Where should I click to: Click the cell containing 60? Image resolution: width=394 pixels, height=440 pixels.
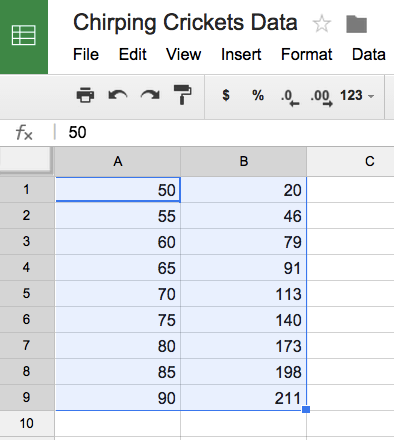tap(118, 242)
